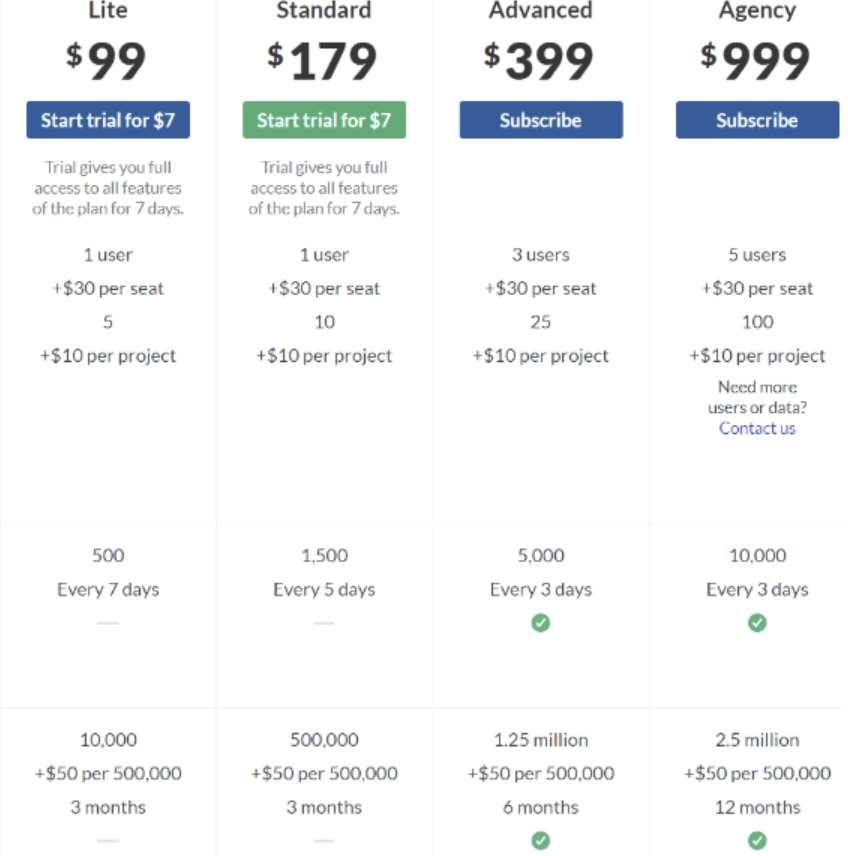Select the Standard plan heading
Image resolution: width=848 pixels, height=856 pixels.
[324, 10]
